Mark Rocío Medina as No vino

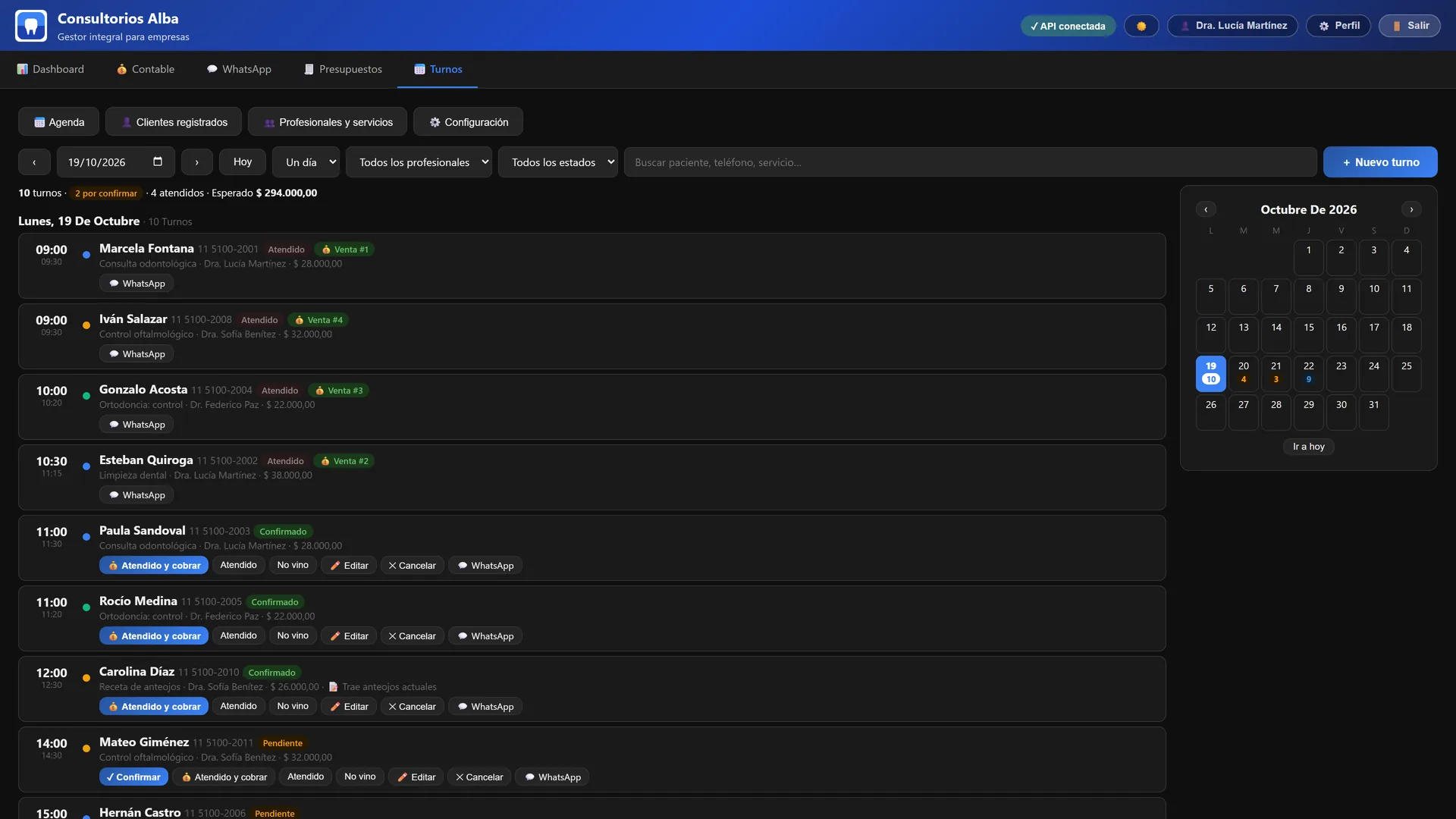pyautogui.click(x=293, y=636)
